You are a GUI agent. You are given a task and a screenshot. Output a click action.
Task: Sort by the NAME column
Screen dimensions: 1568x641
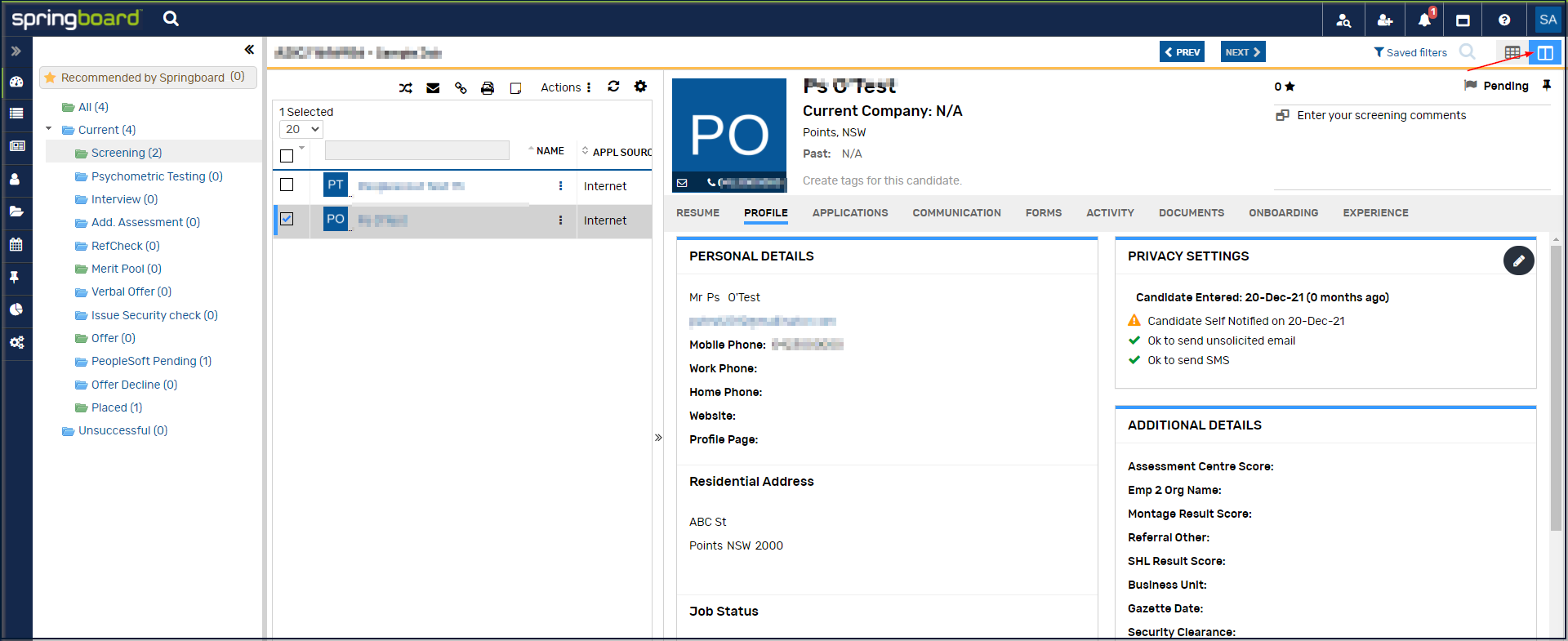pos(550,151)
